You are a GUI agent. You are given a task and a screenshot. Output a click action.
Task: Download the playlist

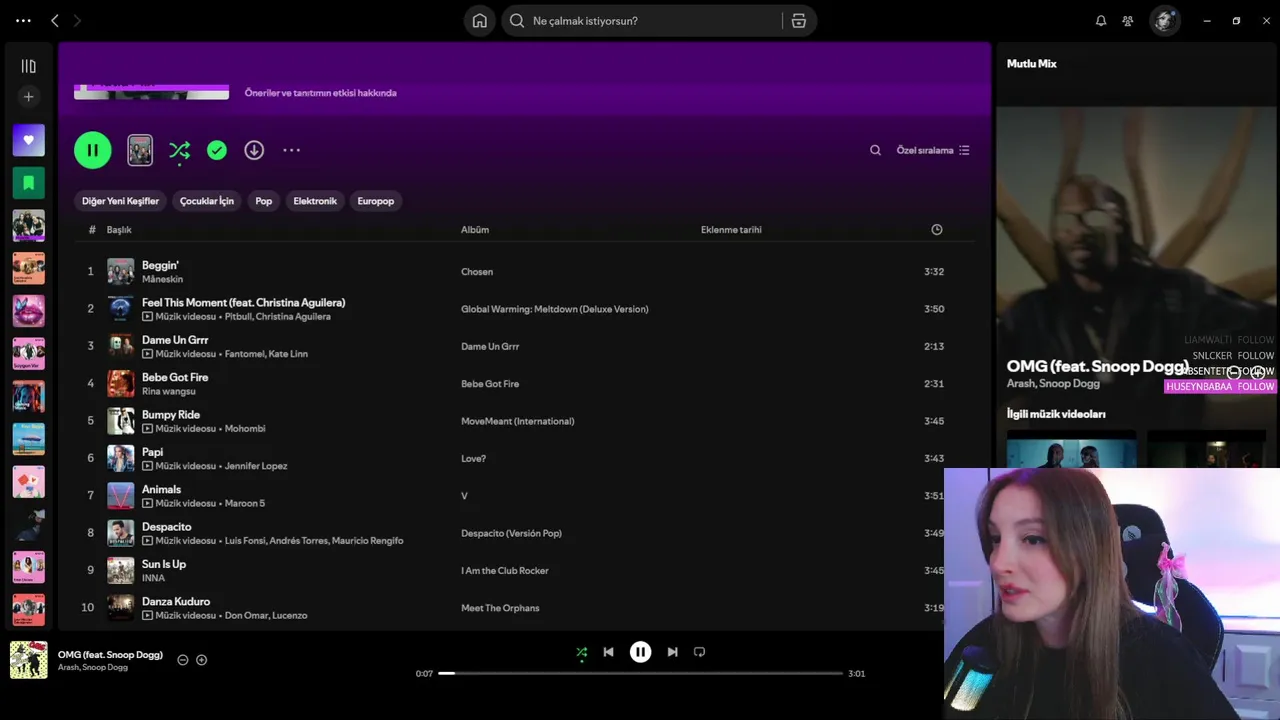(x=254, y=150)
